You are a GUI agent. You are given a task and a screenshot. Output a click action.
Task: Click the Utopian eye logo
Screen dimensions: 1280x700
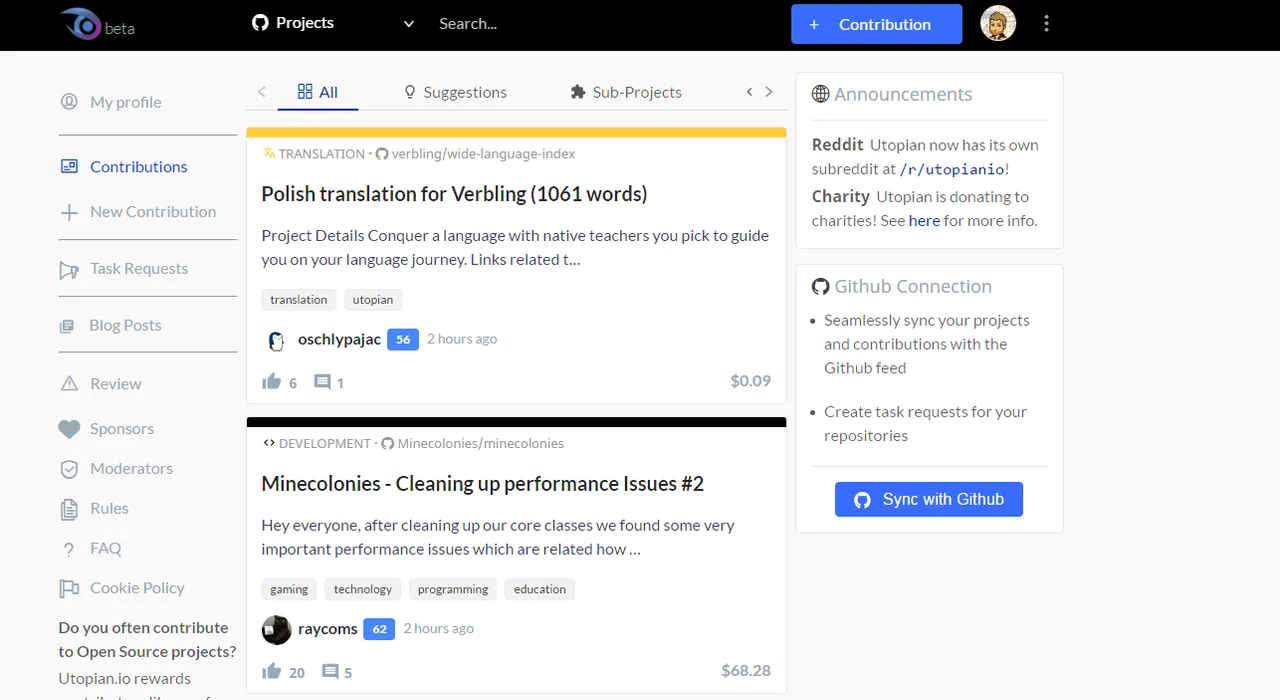pyautogui.click(x=80, y=23)
